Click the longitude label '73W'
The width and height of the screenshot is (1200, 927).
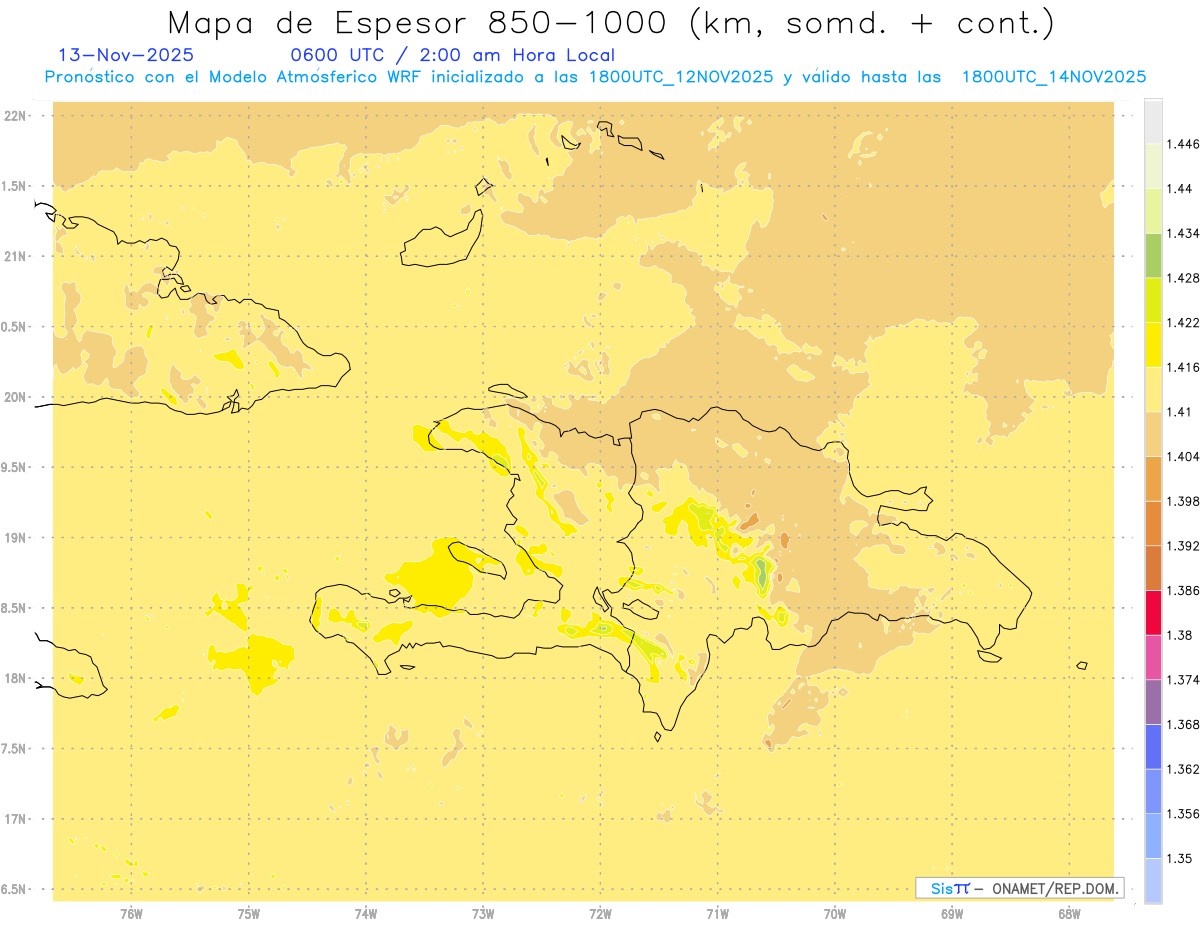tap(483, 913)
